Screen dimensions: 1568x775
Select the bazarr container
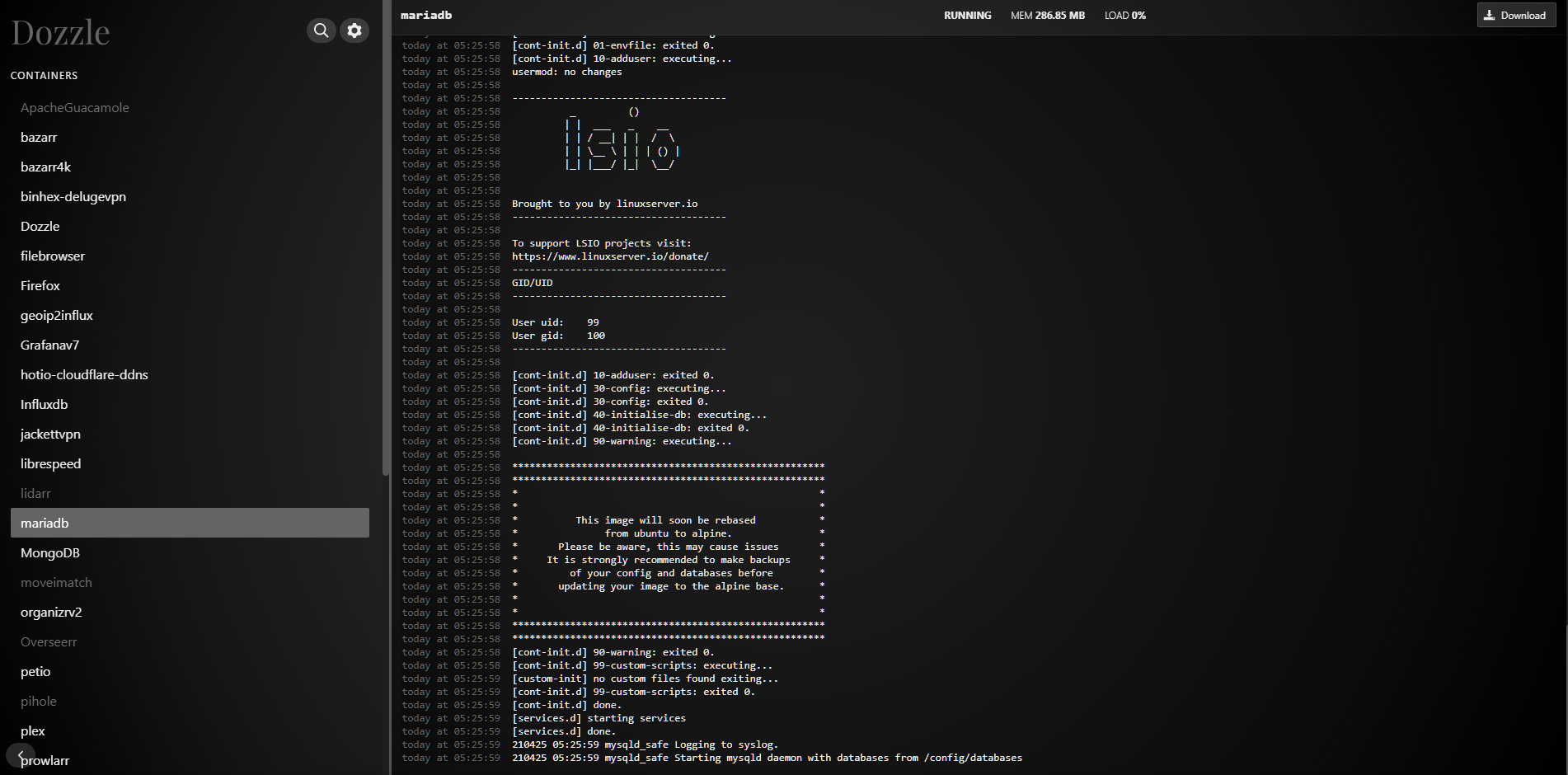[39, 138]
